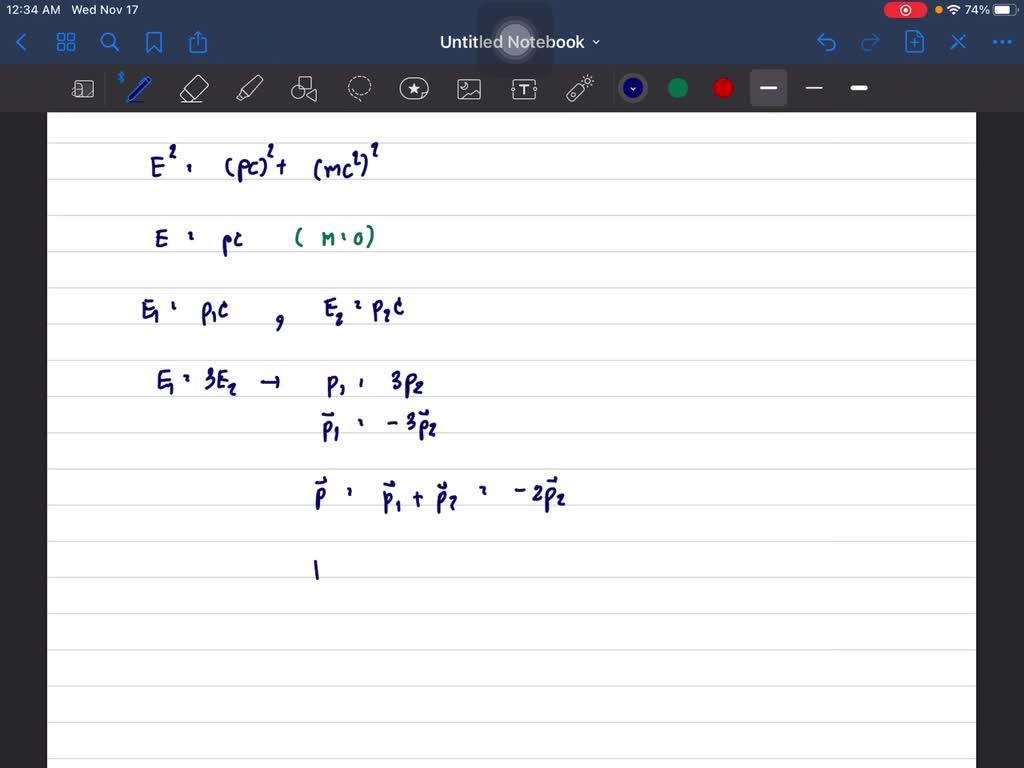Open the ellipsis overflow menu
The width and height of the screenshot is (1024, 768).
coord(1003,42)
